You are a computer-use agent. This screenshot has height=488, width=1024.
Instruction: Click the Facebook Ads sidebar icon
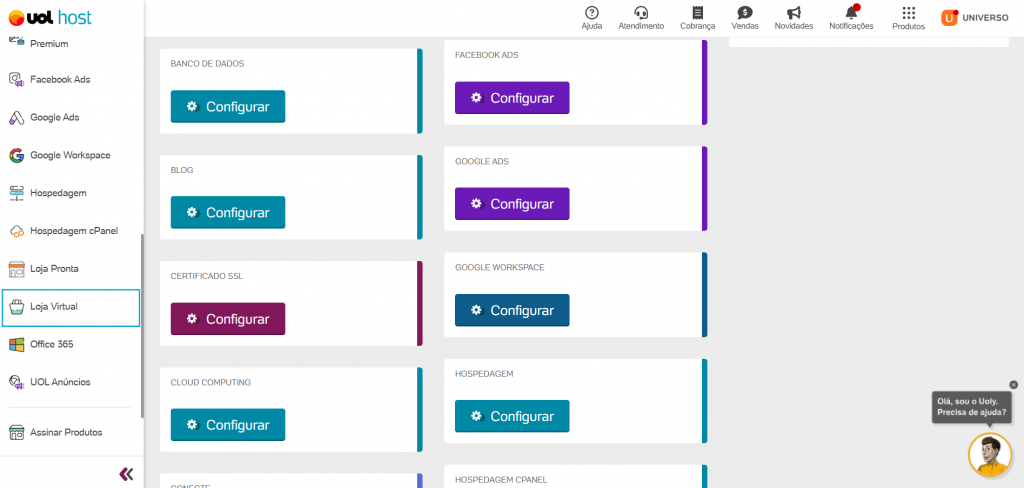click(x=16, y=80)
